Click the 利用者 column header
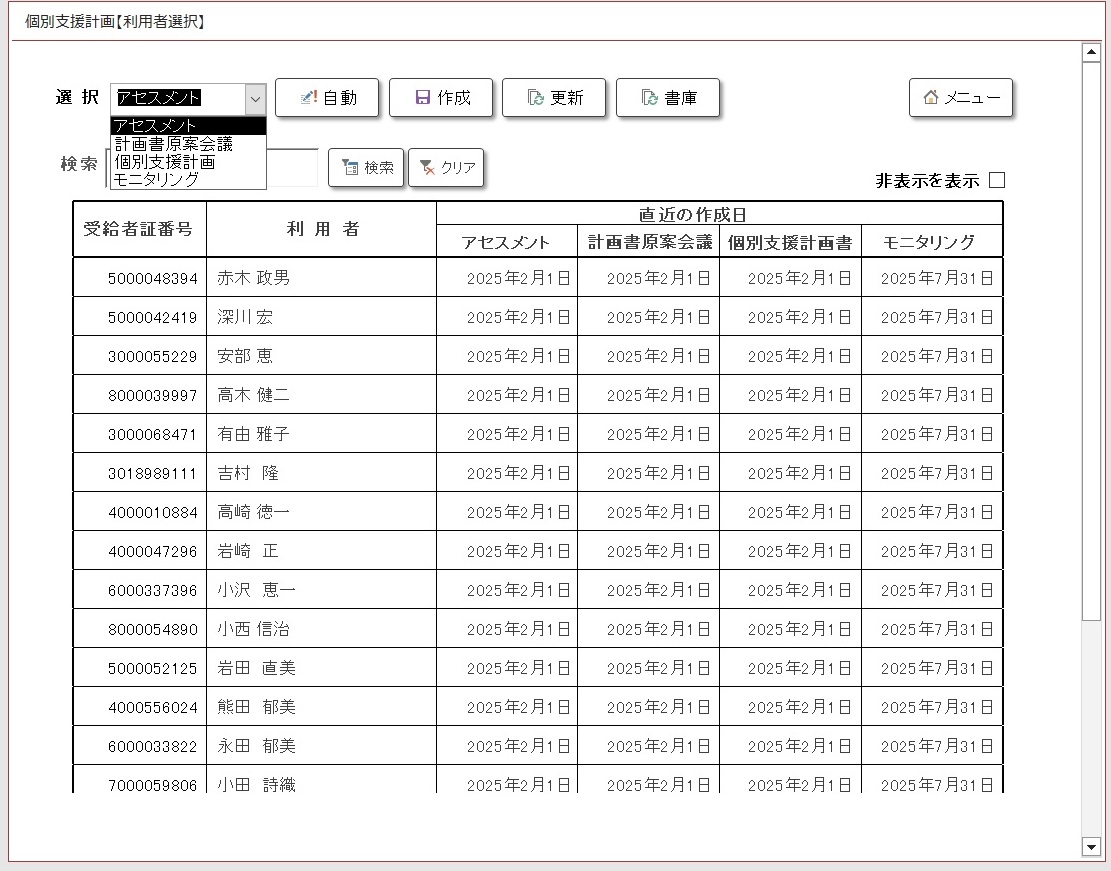 click(321, 229)
